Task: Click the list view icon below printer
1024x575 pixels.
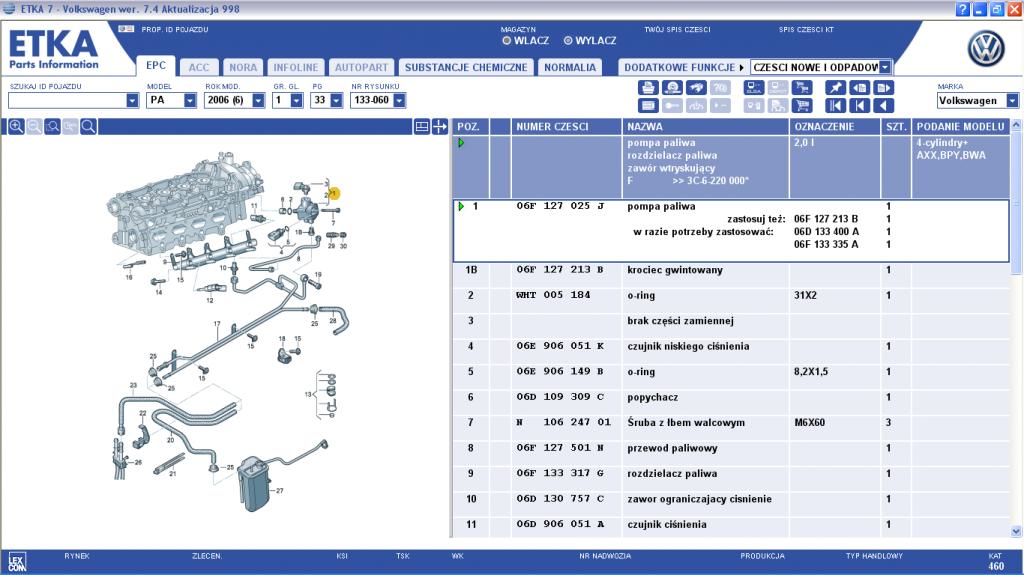Action: point(648,105)
